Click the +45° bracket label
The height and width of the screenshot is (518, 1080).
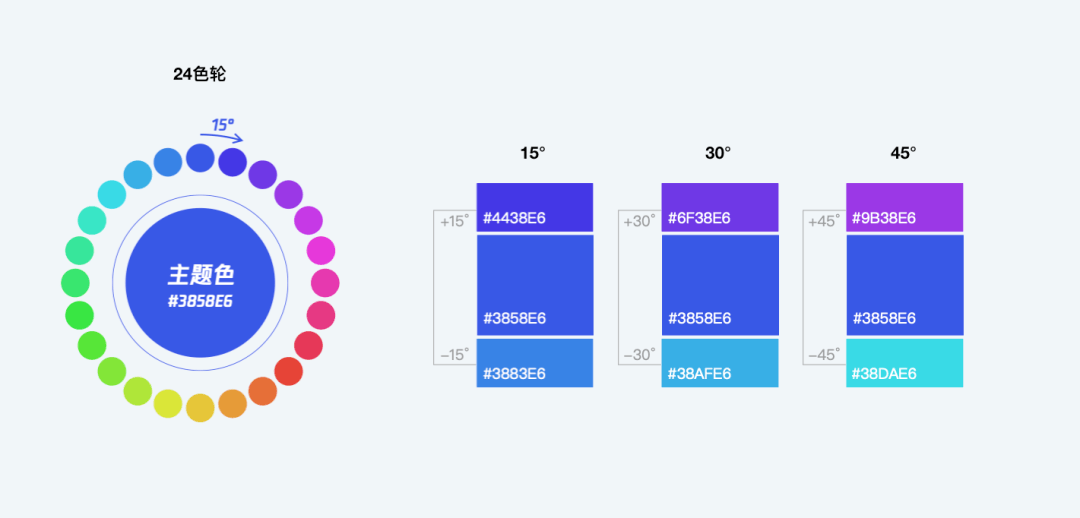point(824,222)
